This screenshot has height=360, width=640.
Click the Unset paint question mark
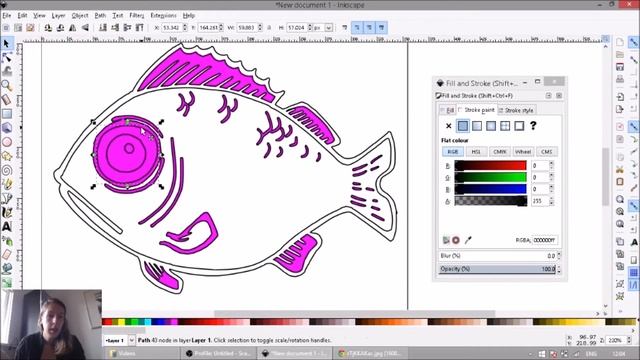click(533, 126)
